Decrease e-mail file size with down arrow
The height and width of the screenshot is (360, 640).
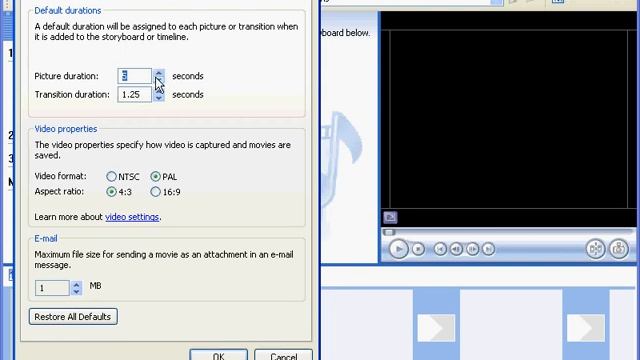(x=76, y=291)
